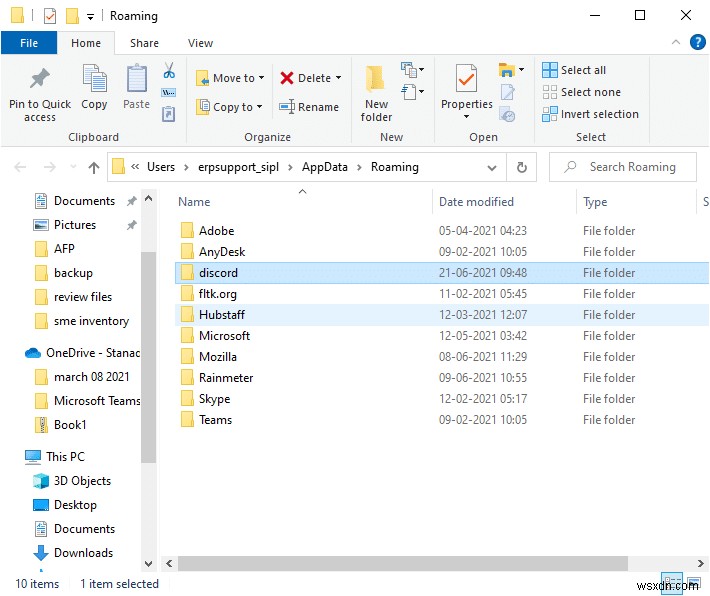This screenshot has width=710, height=596.
Task: Click the Edit icon in Open group
Action: 508,92
